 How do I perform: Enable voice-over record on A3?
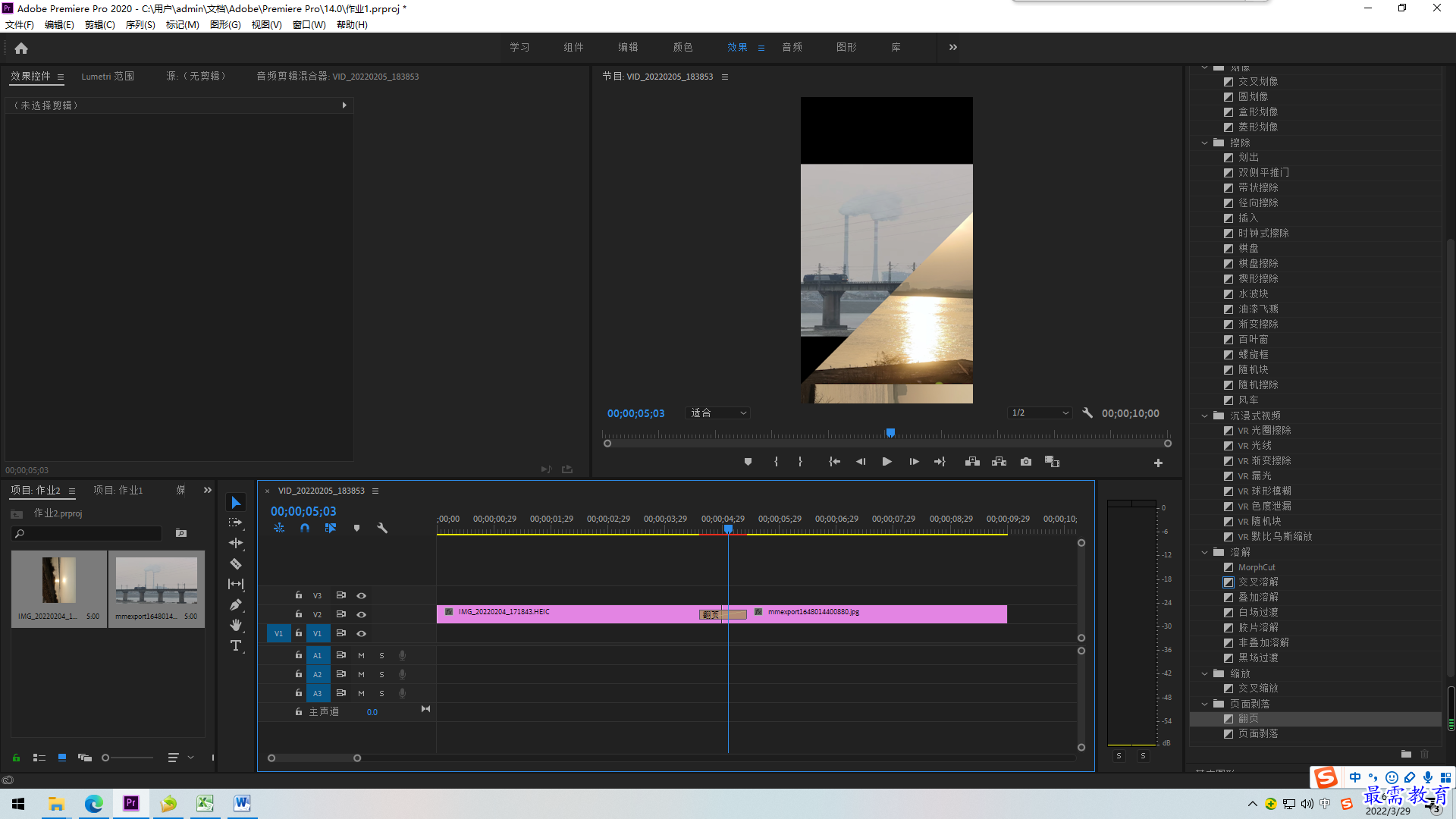(x=402, y=693)
